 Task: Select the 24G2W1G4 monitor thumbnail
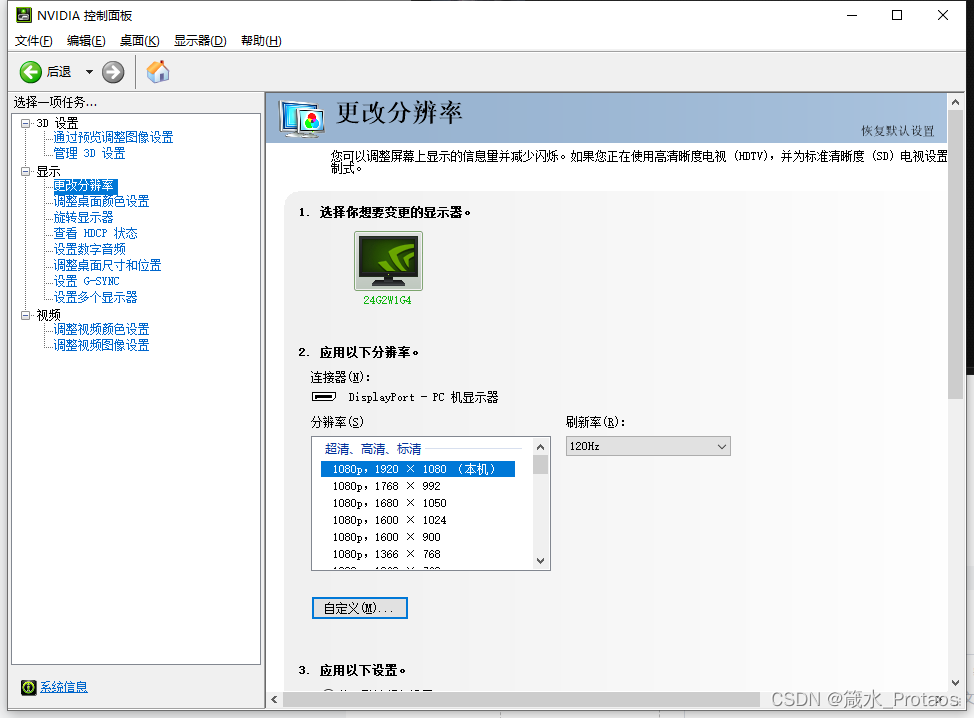pyautogui.click(x=388, y=261)
